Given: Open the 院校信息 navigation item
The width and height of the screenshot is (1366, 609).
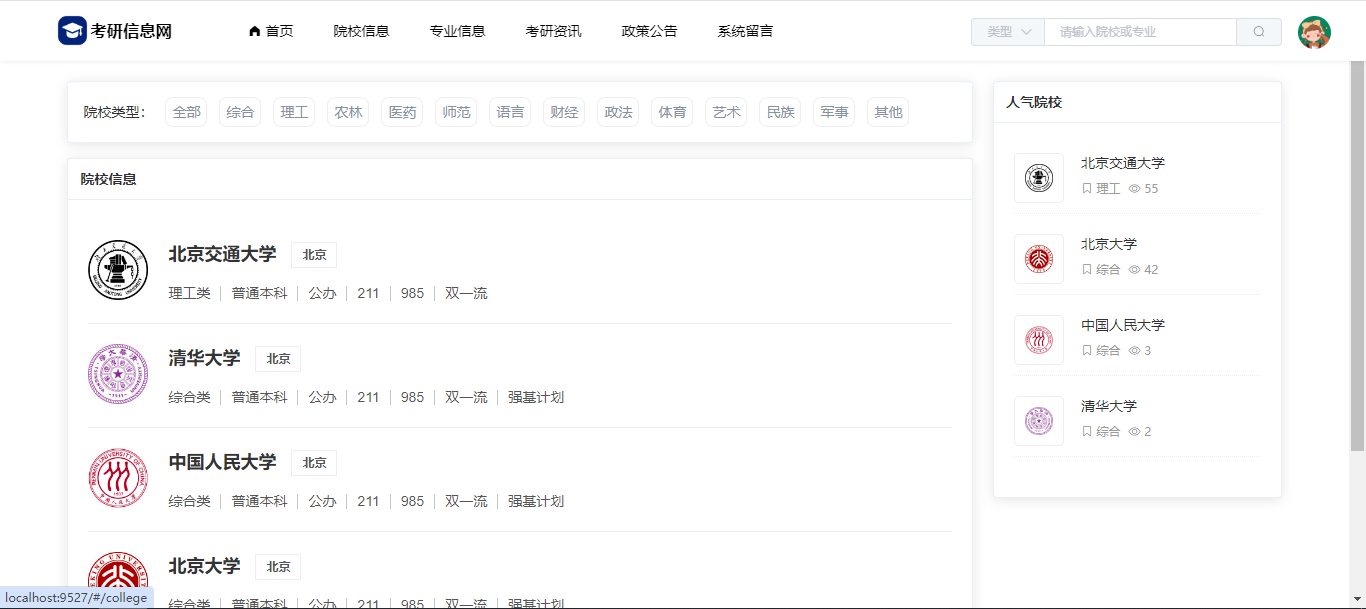Looking at the screenshot, I should [361, 31].
